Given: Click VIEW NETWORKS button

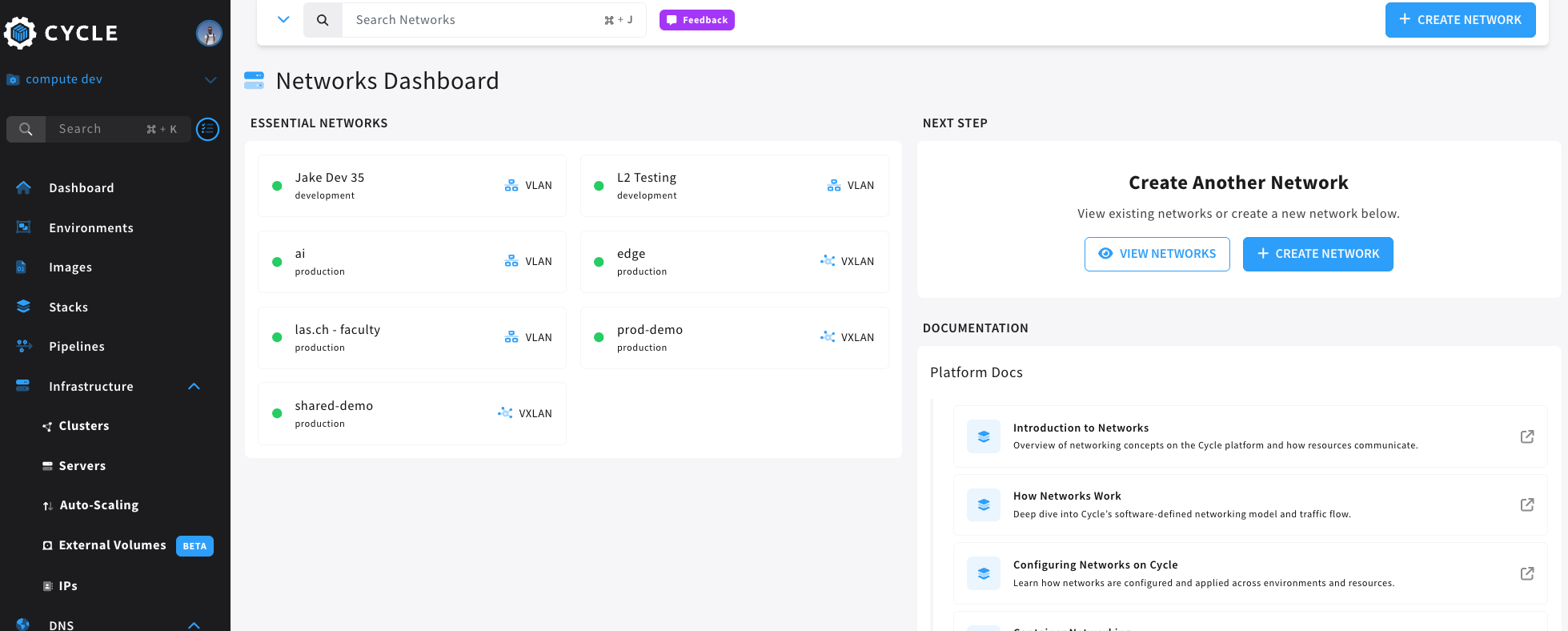Looking at the screenshot, I should (1157, 254).
